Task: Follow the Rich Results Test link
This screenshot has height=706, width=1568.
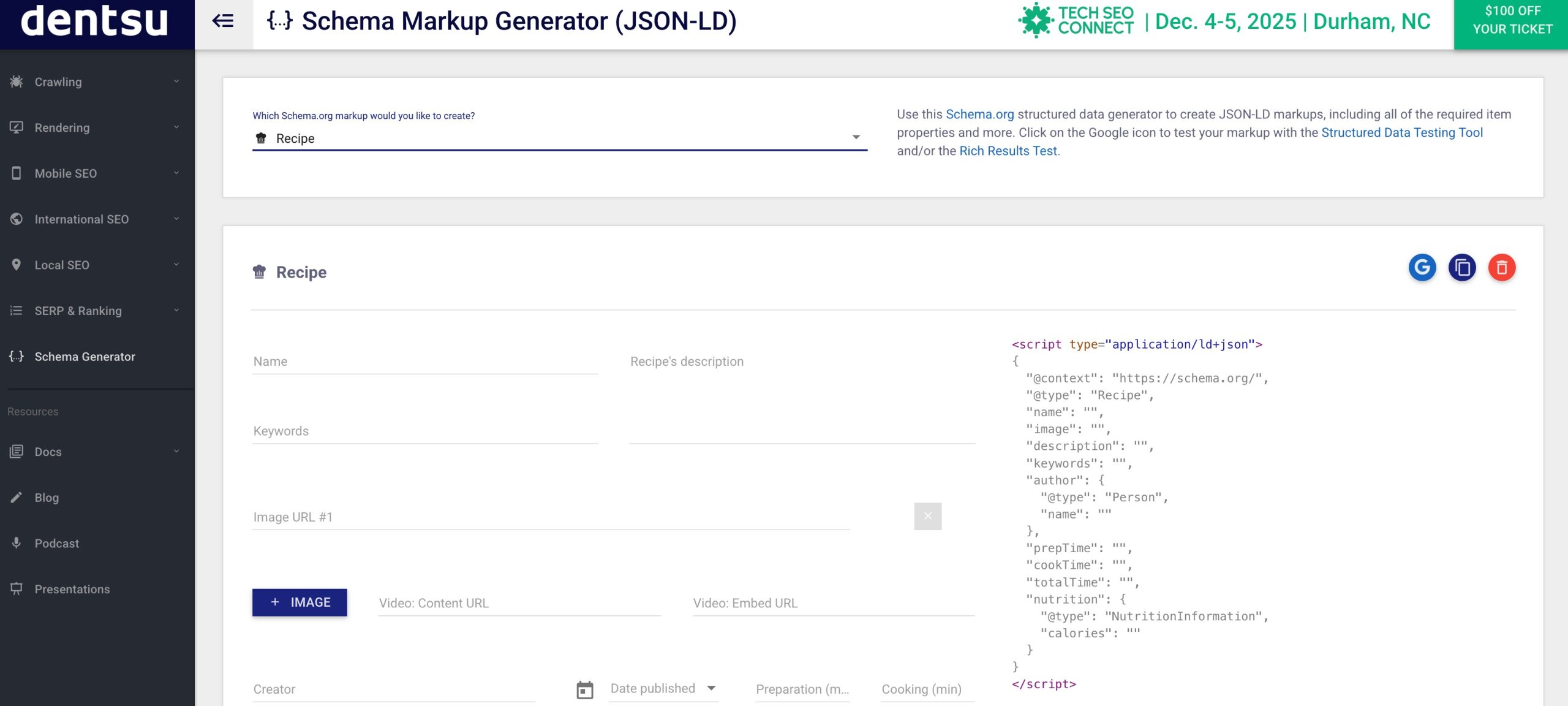Action: point(1008,151)
